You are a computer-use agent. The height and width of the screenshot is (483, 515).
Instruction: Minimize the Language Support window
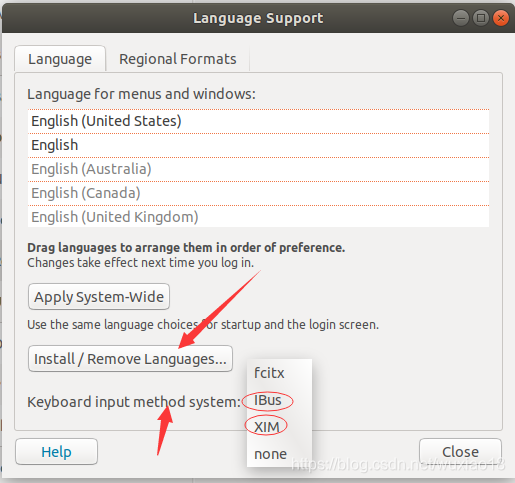pyautogui.click(x=461, y=18)
